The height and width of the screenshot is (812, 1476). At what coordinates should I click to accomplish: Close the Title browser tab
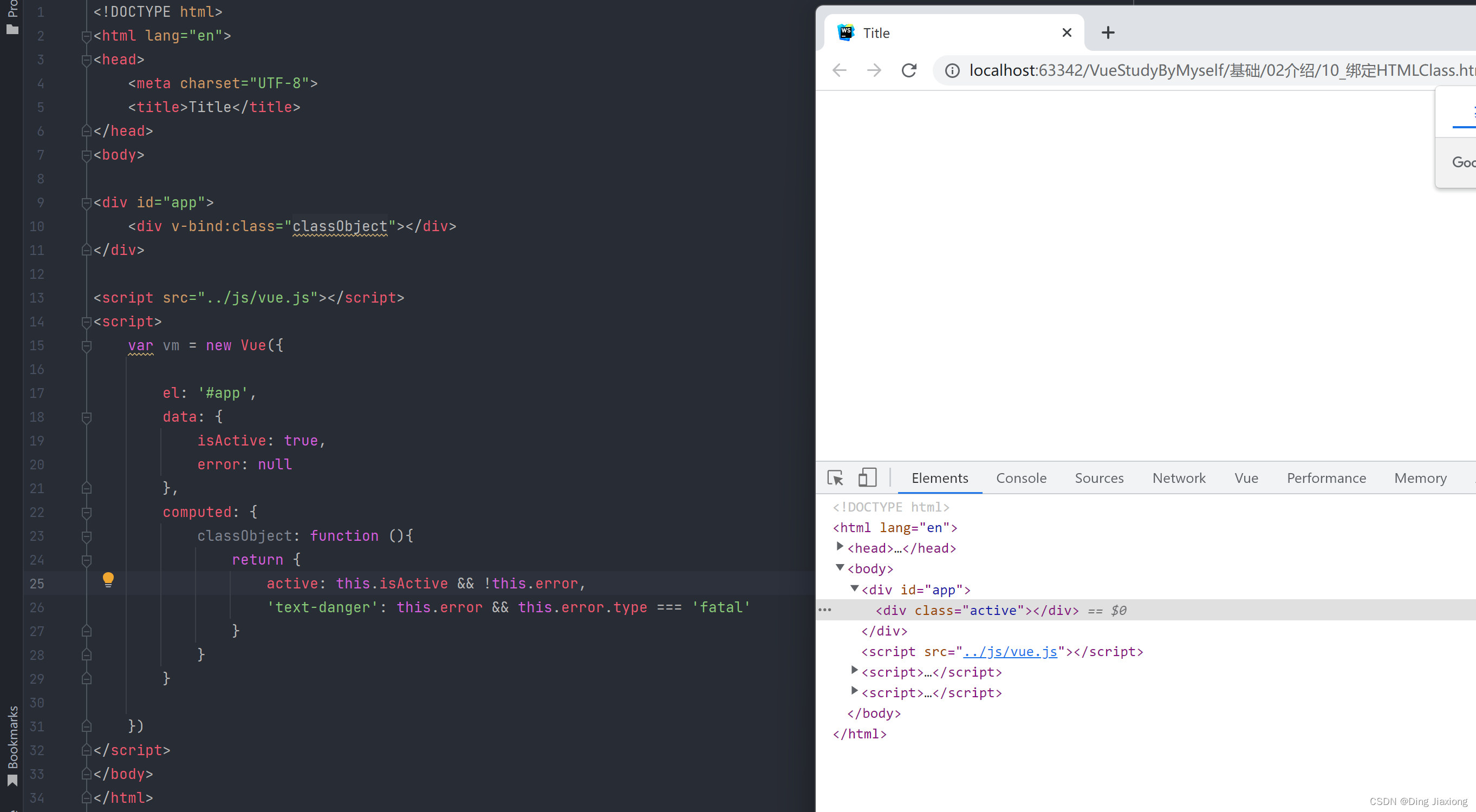click(x=1067, y=32)
